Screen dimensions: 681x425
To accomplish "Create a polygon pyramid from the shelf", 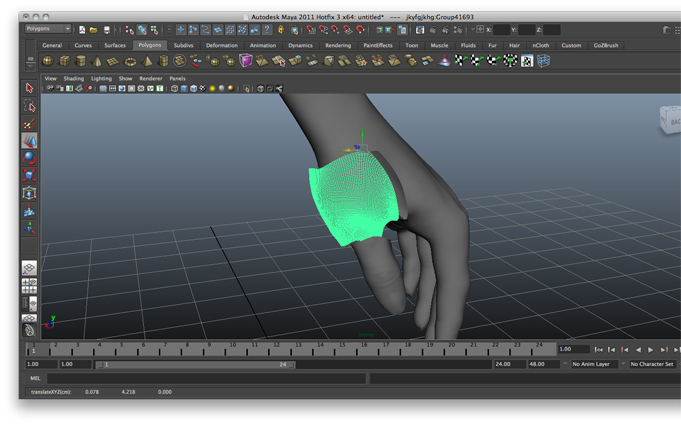I will point(147,61).
